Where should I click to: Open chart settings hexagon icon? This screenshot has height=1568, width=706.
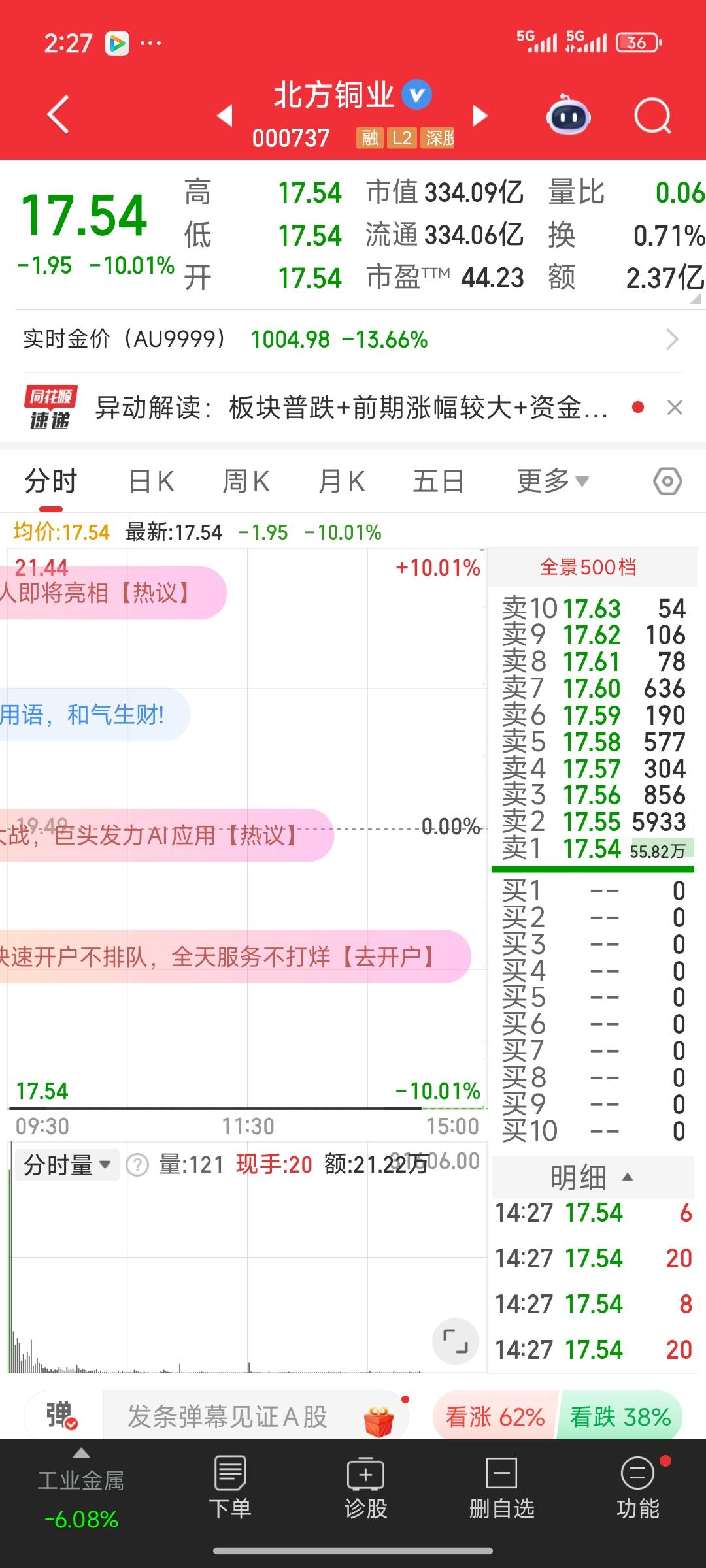(x=667, y=482)
